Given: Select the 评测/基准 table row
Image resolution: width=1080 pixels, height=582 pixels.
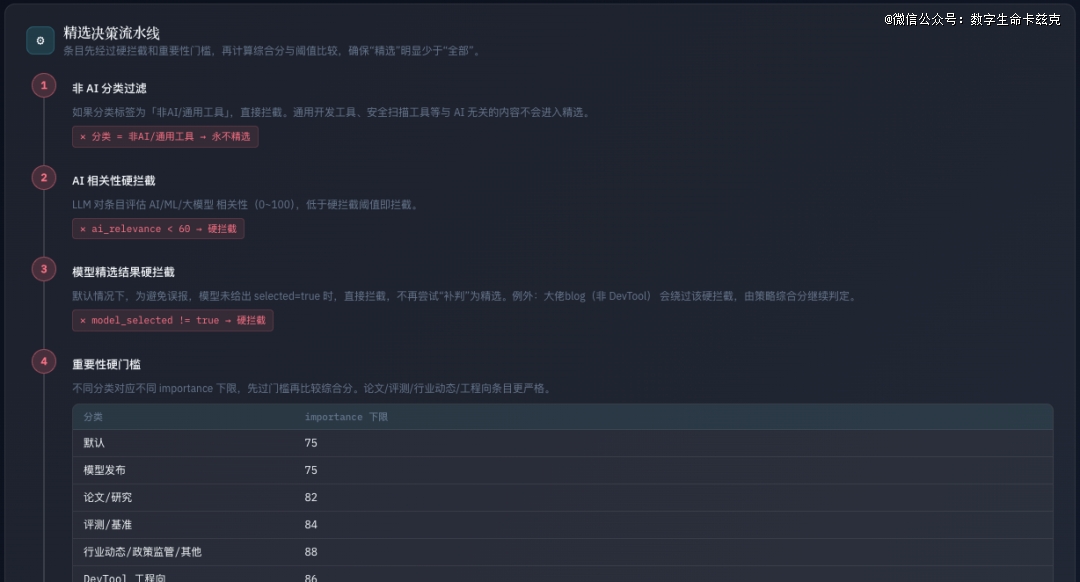Looking at the screenshot, I should tap(562, 525).
